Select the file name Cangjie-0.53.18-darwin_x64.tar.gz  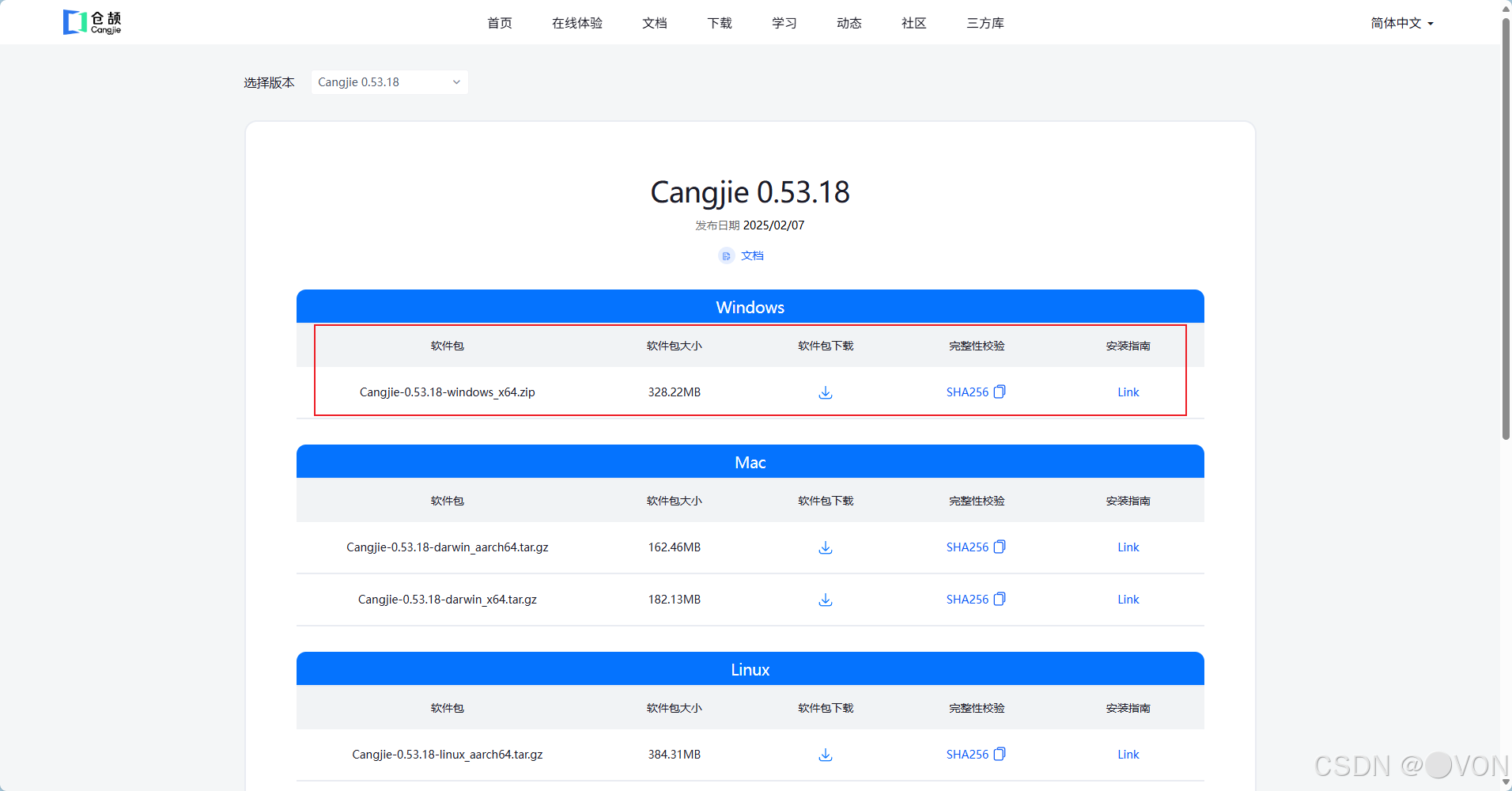[448, 600]
